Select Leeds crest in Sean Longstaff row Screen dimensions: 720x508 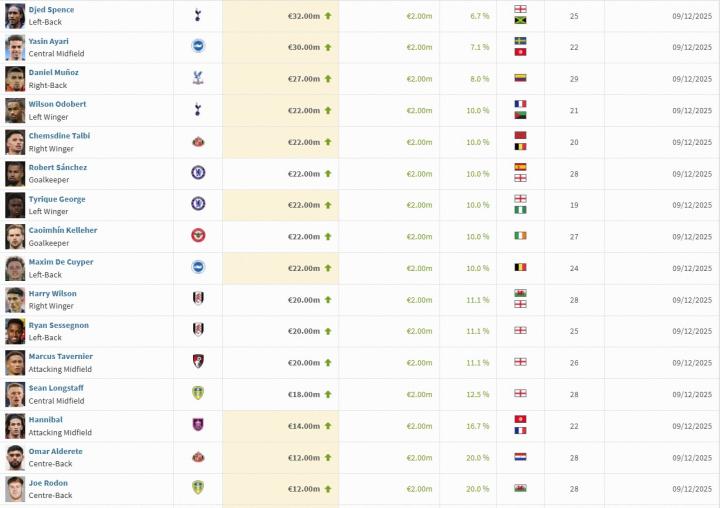(x=198, y=394)
